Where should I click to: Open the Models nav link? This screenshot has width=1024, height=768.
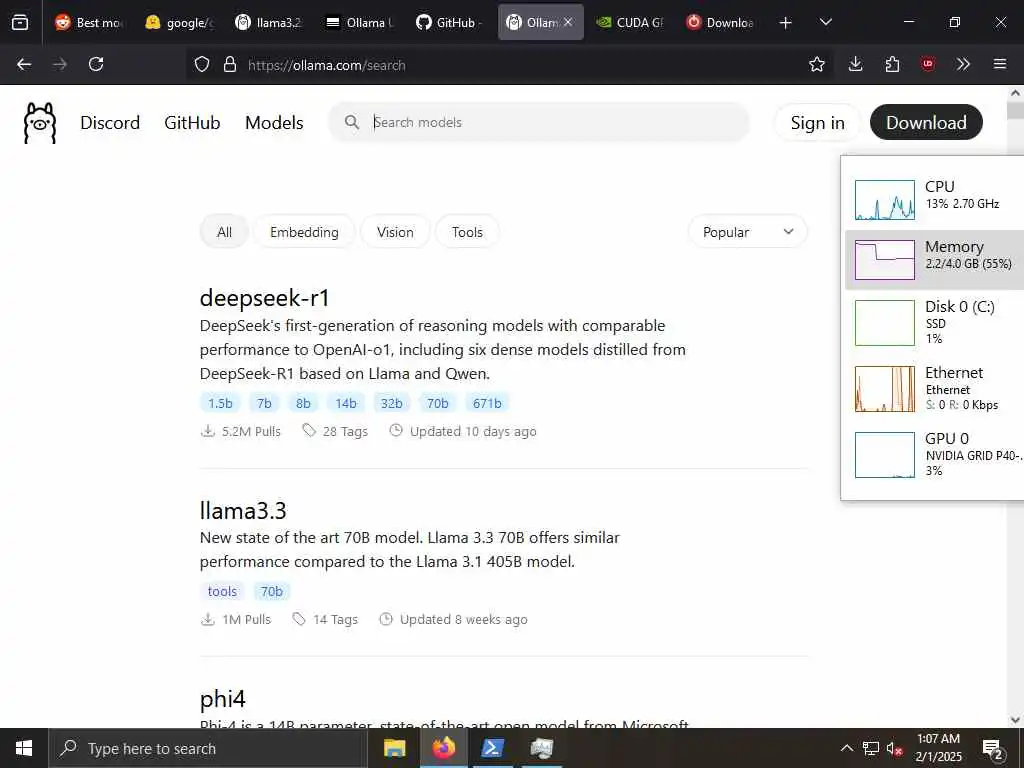point(274,123)
